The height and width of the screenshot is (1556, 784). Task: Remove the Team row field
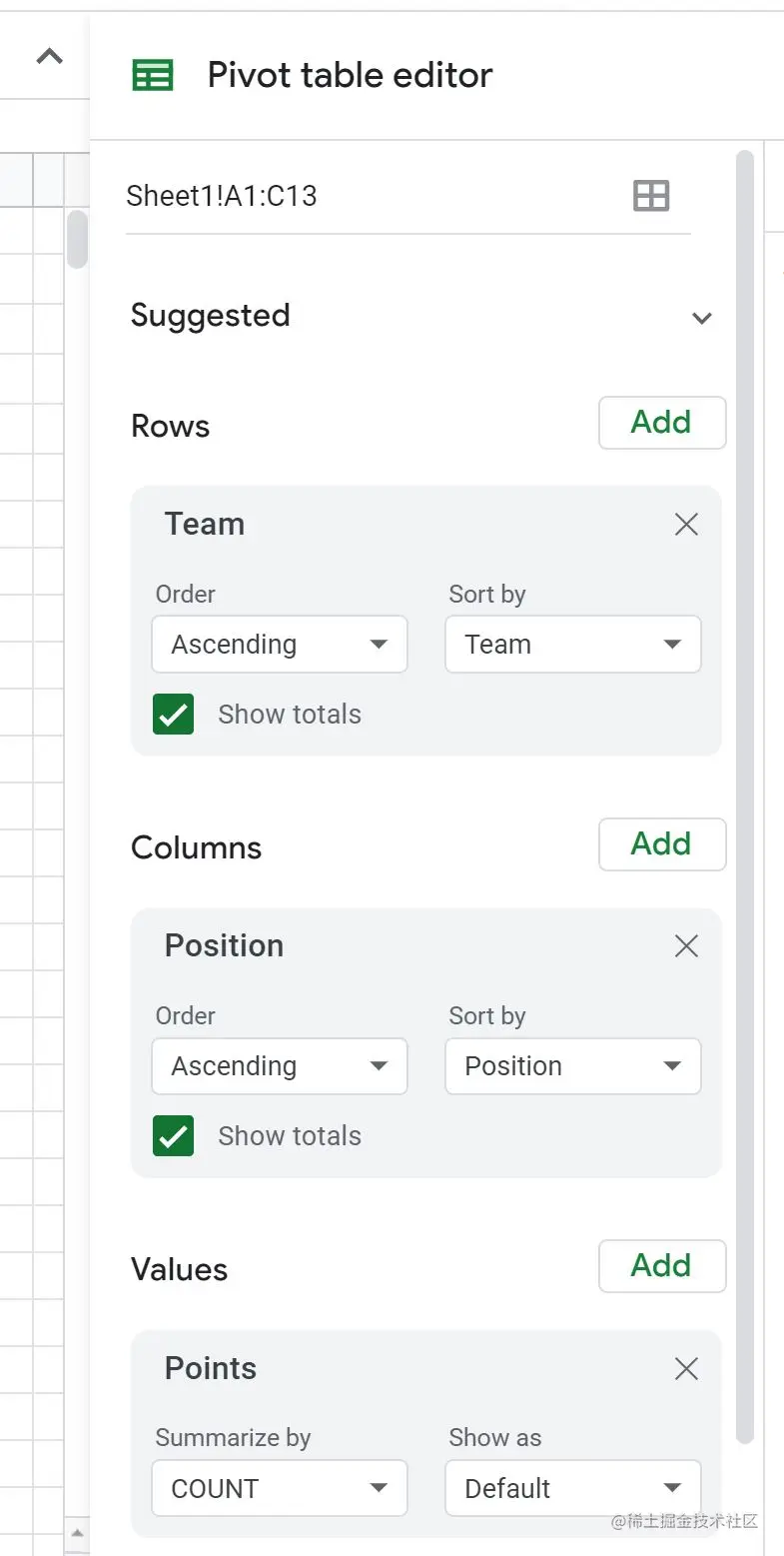[686, 525]
